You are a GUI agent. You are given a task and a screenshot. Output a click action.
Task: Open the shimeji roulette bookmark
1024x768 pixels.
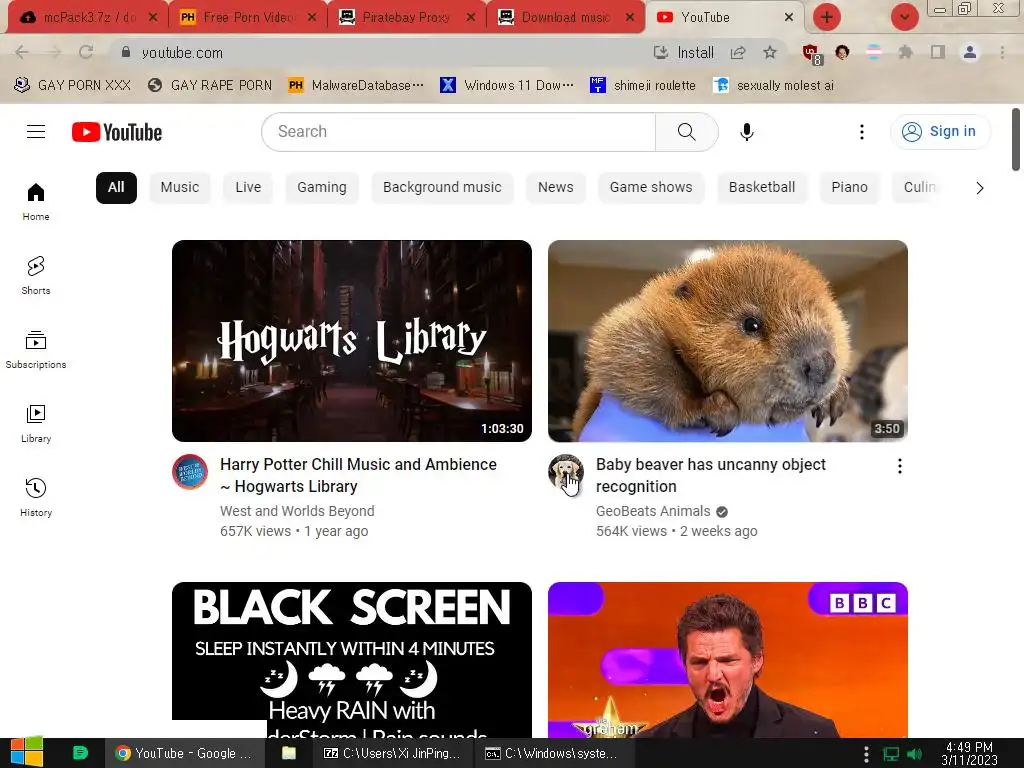tap(643, 85)
